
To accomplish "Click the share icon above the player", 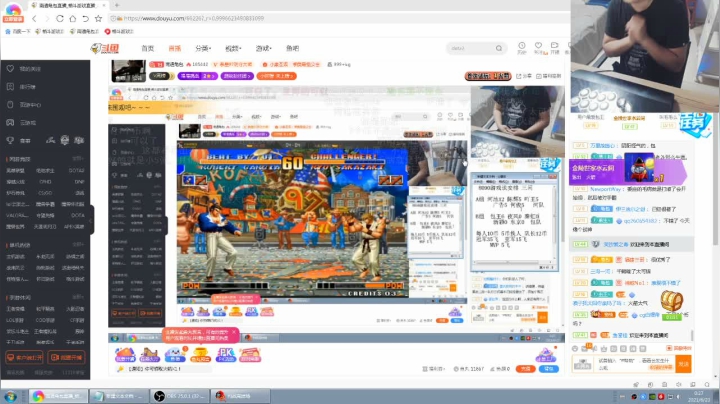I will [519, 76].
